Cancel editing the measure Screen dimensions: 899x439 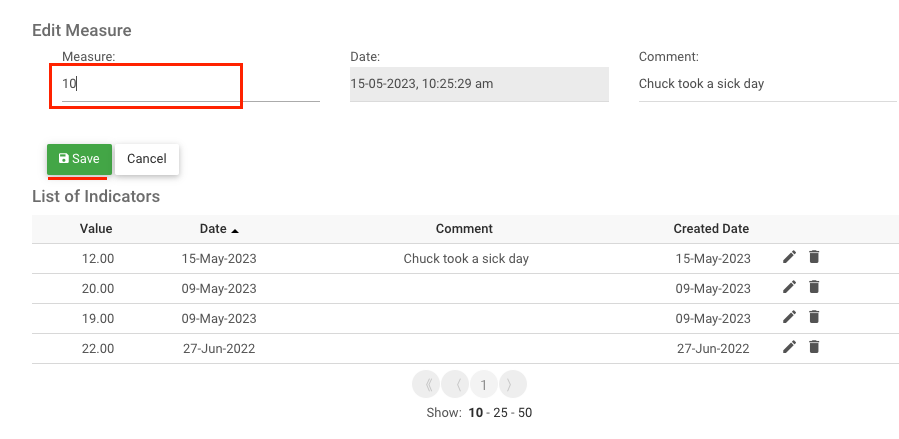(x=147, y=159)
